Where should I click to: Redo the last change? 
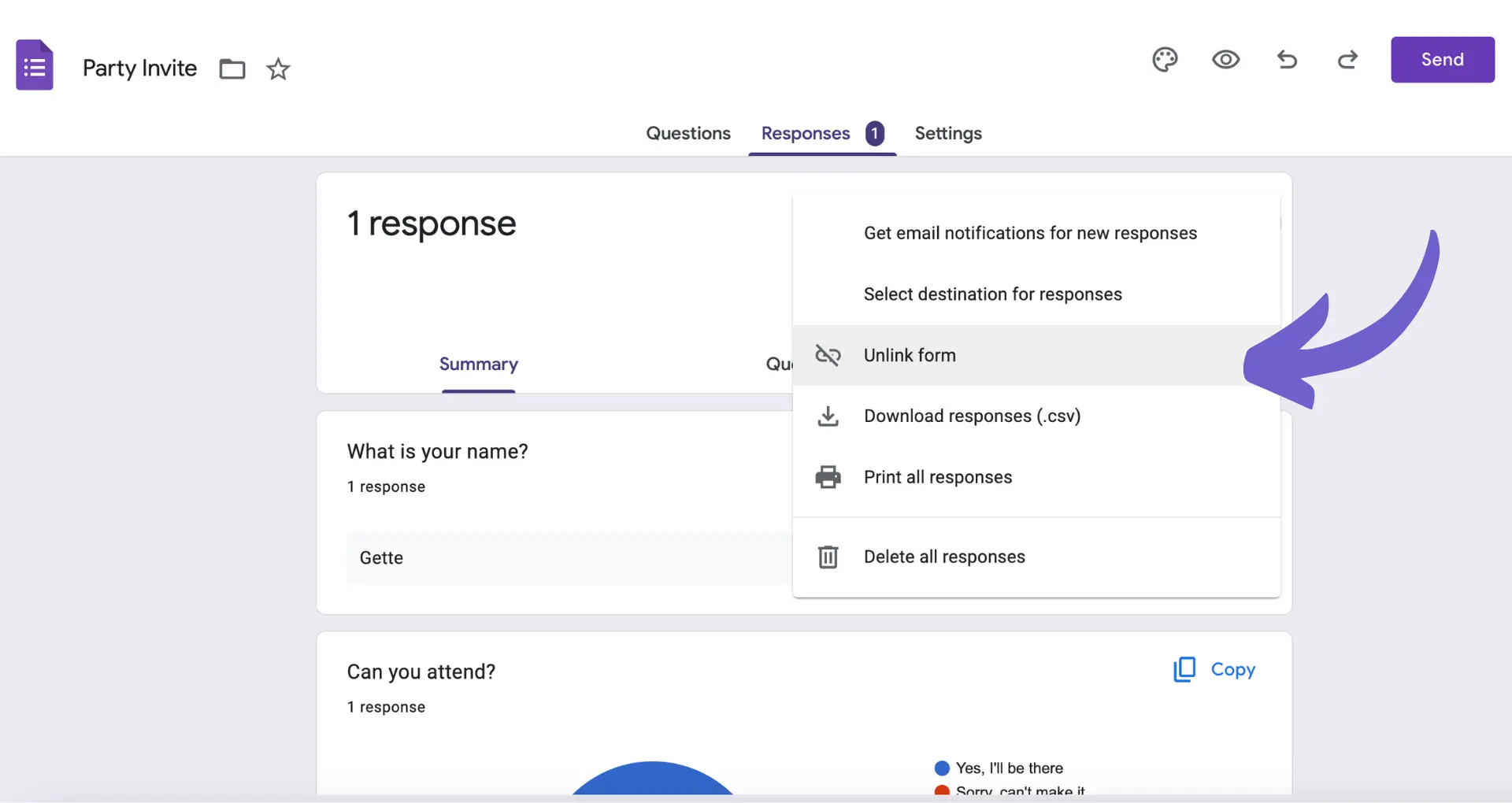(x=1347, y=60)
